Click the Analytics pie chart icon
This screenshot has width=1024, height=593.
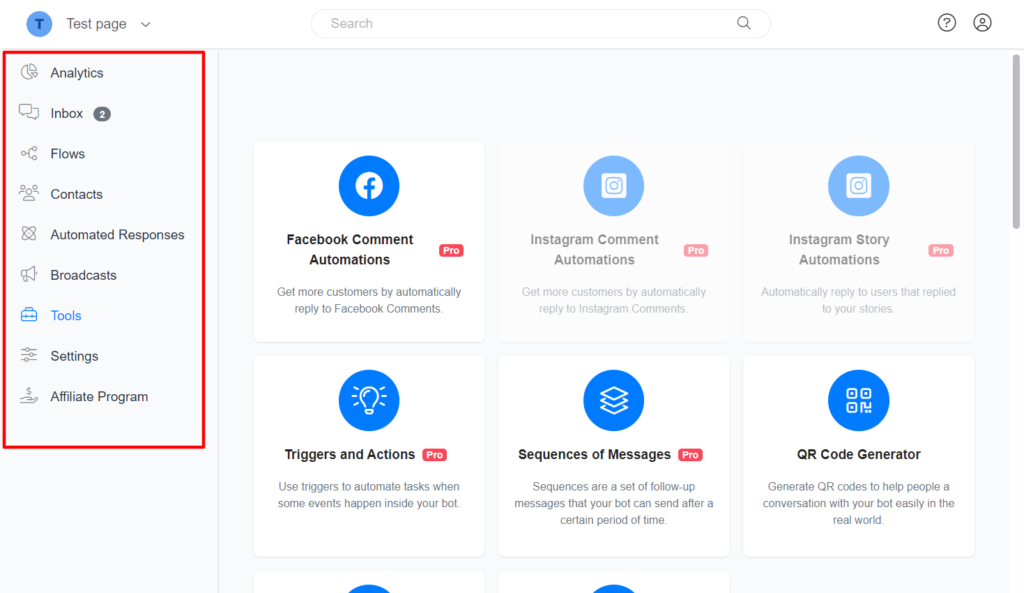29,72
